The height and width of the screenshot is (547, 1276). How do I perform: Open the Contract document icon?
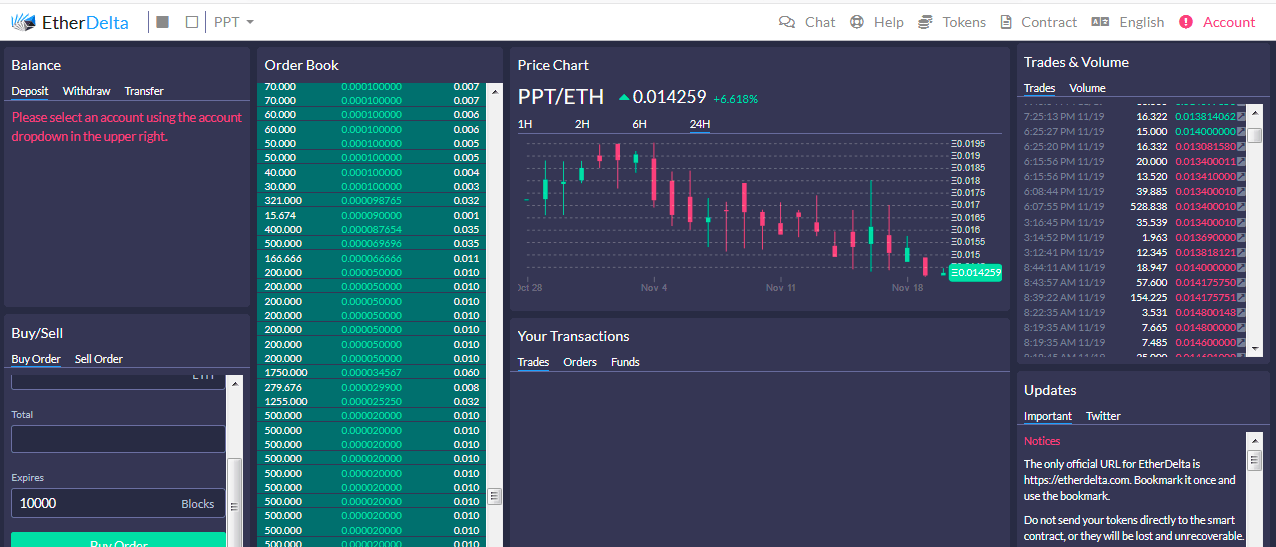click(x=1006, y=22)
